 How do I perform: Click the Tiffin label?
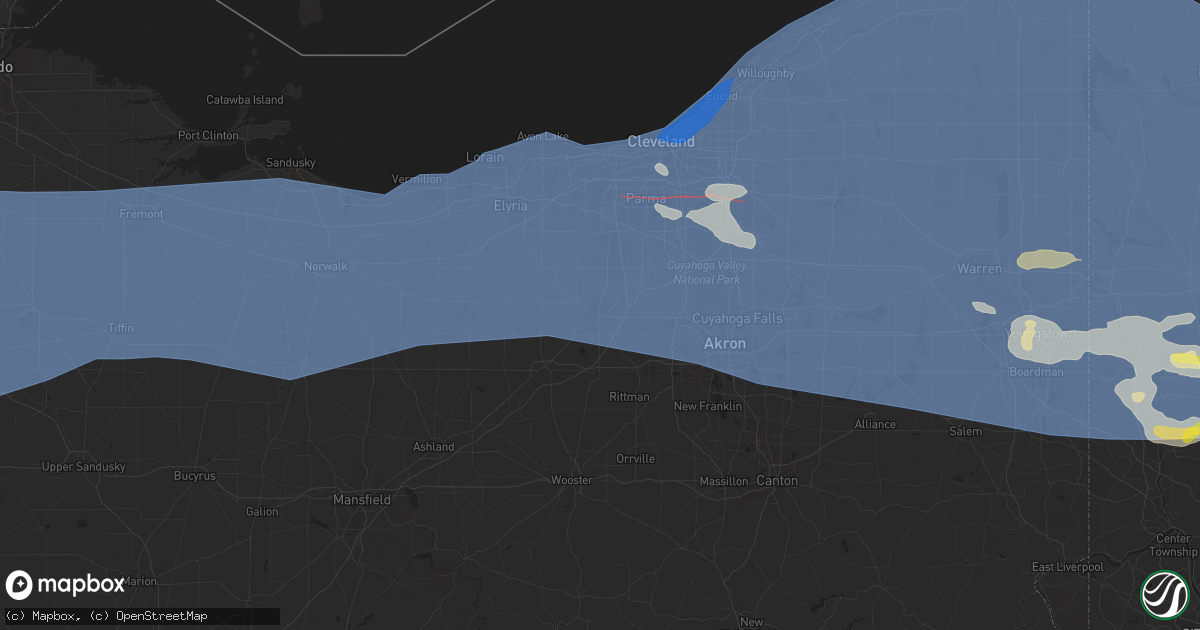coord(122,328)
